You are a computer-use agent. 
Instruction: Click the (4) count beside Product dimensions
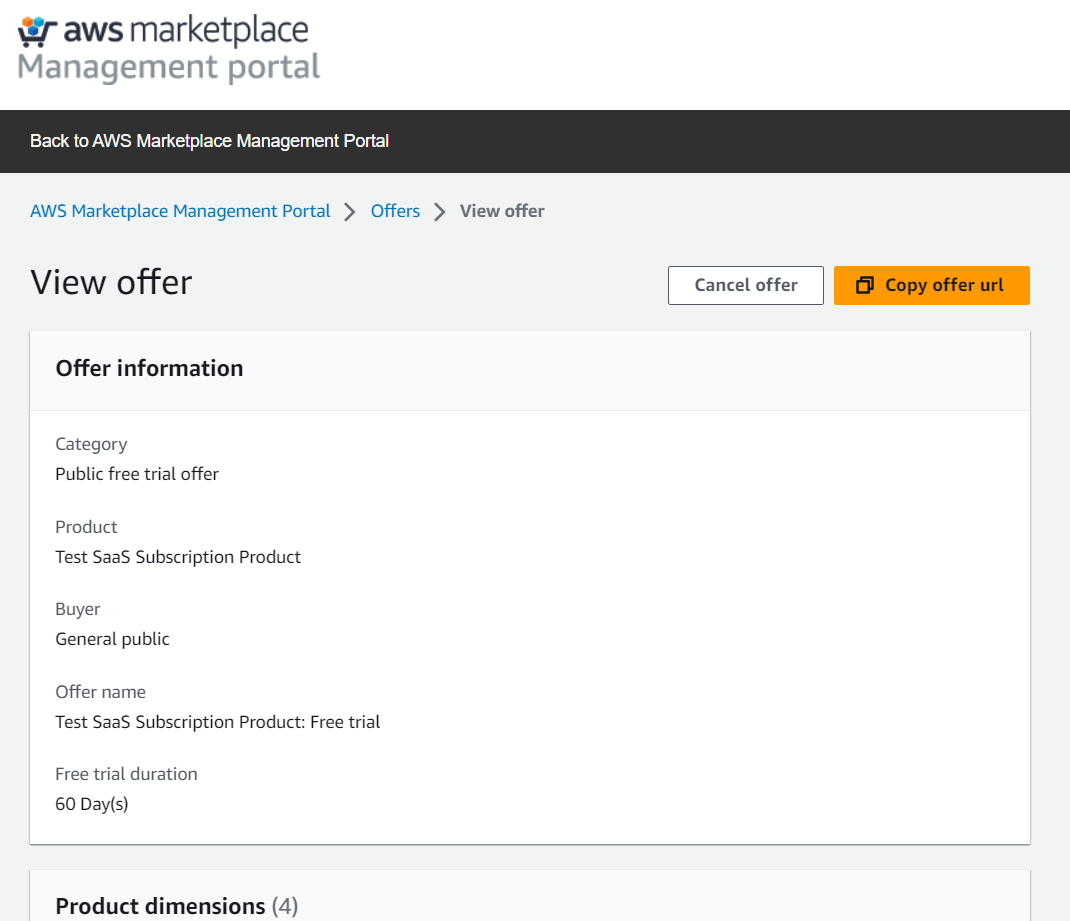pos(285,906)
